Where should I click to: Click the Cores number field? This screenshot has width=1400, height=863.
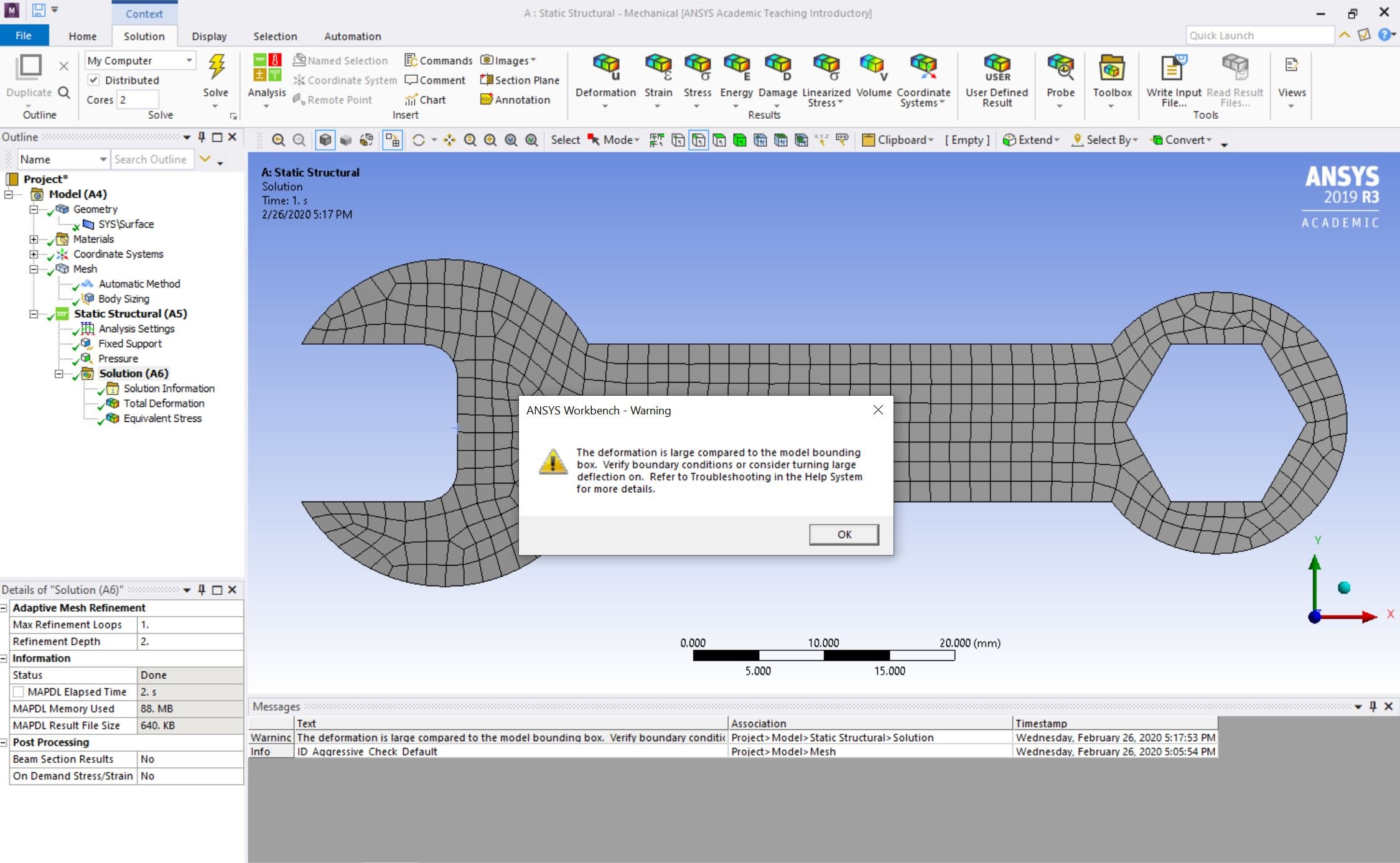tap(138, 100)
